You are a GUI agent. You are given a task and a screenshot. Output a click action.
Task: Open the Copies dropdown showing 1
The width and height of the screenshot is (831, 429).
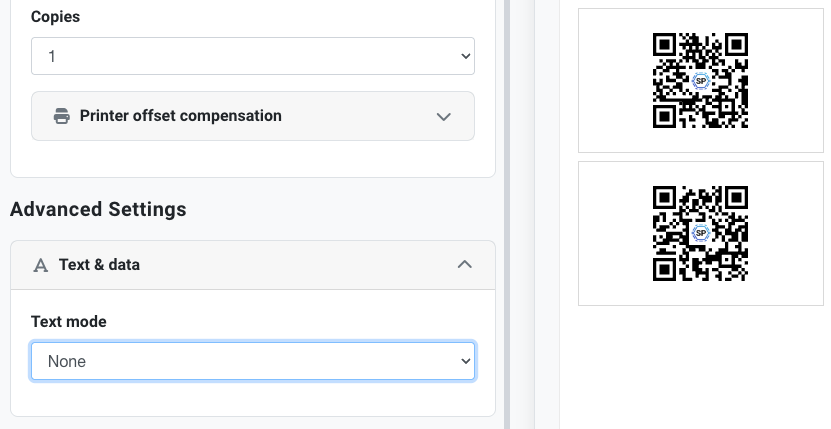253,56
